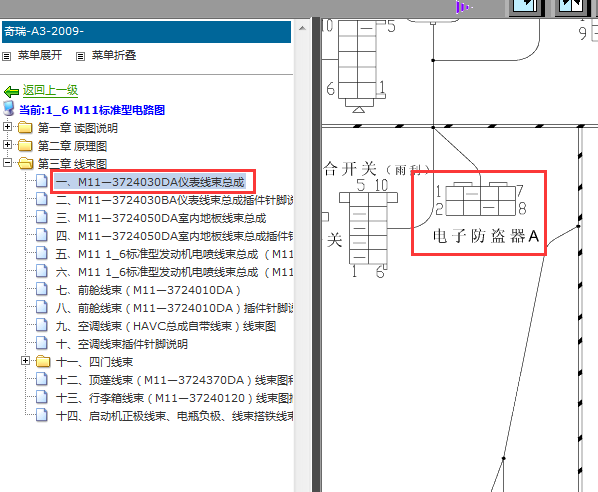Collapse the 第三章 线束图 folder
This screenshot has height=492, width=598.
coord(7,162)
